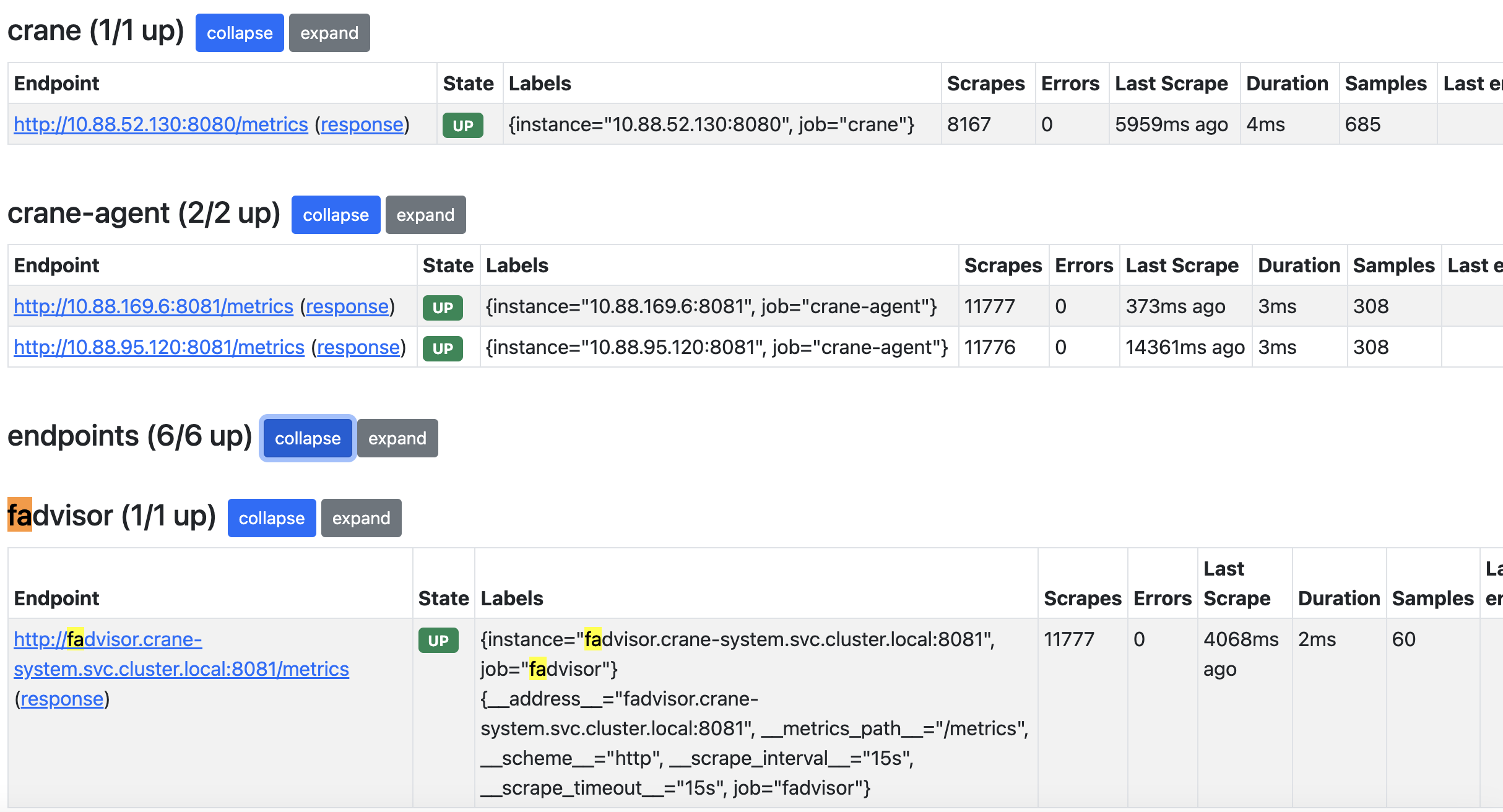Open the 10.88.95.120:8081 metrics endpoint link

pyautogui.click(x=158, y=347)
